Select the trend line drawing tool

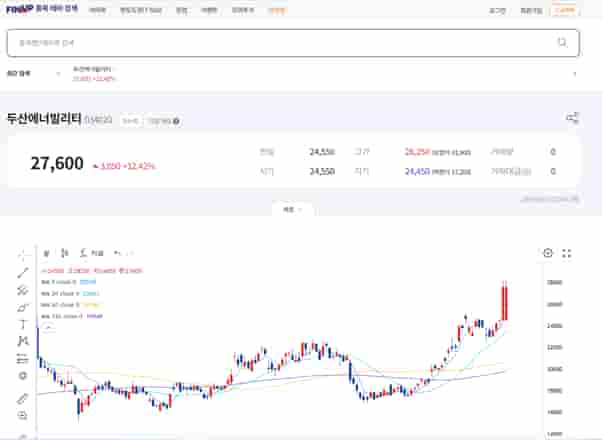click(23, 273)
